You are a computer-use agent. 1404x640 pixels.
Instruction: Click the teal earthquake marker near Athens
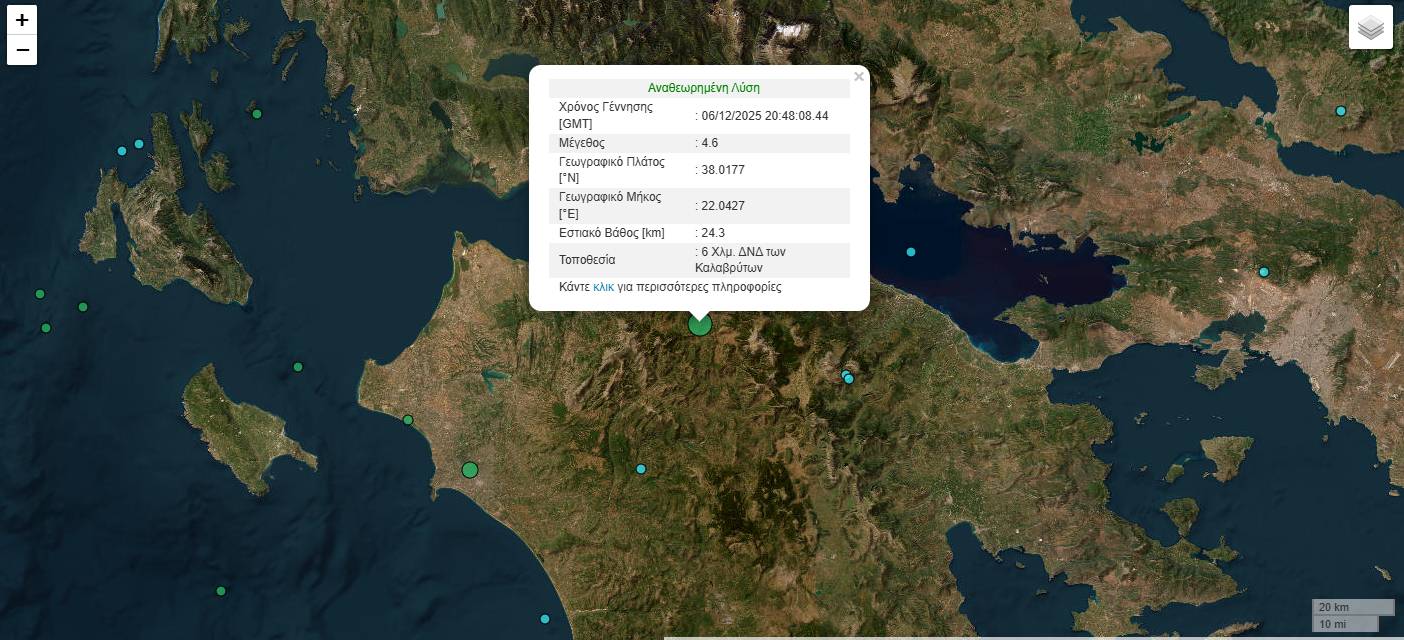click(1263, 271)
